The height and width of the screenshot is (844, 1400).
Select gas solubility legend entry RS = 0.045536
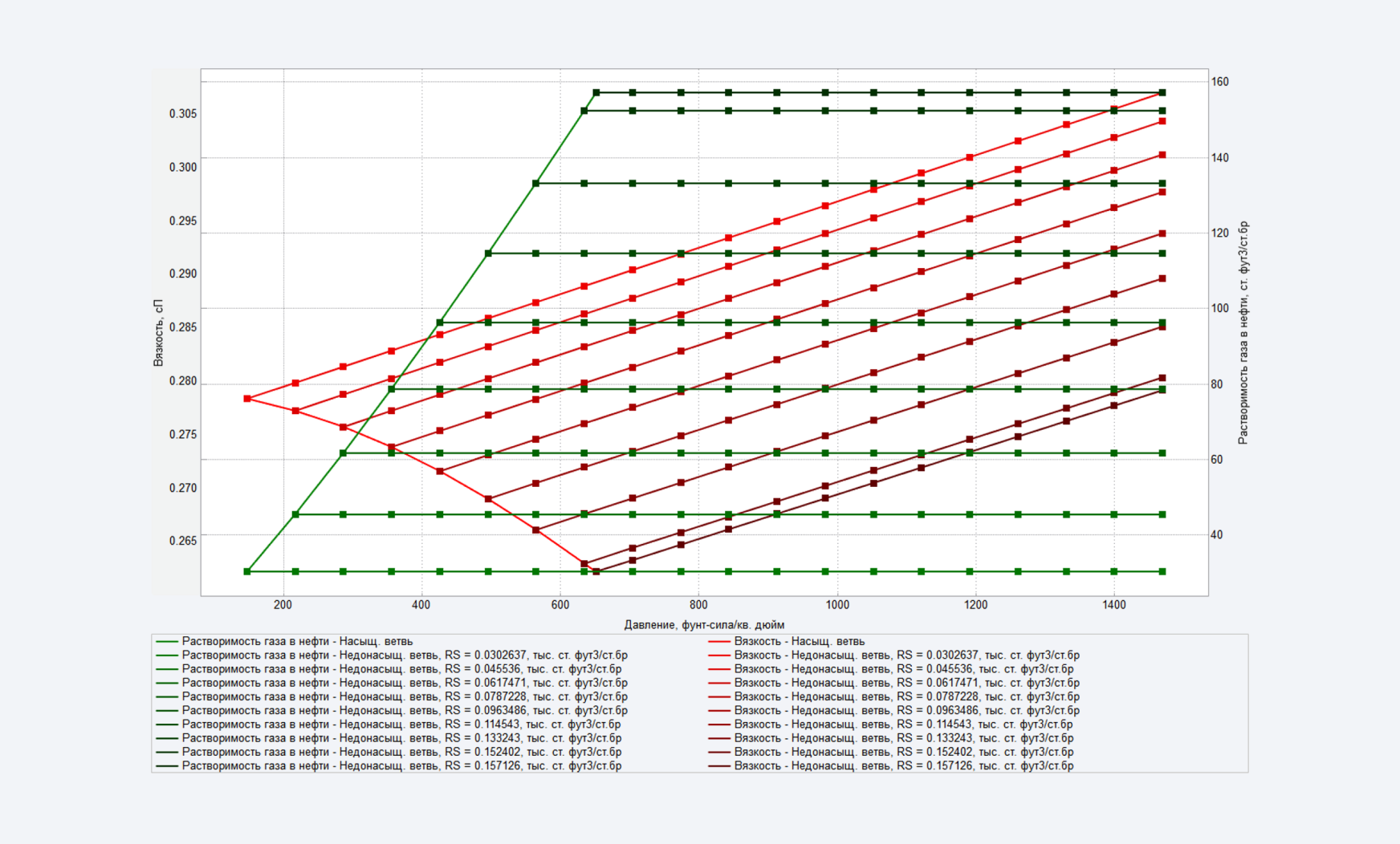tap(388, 668)
